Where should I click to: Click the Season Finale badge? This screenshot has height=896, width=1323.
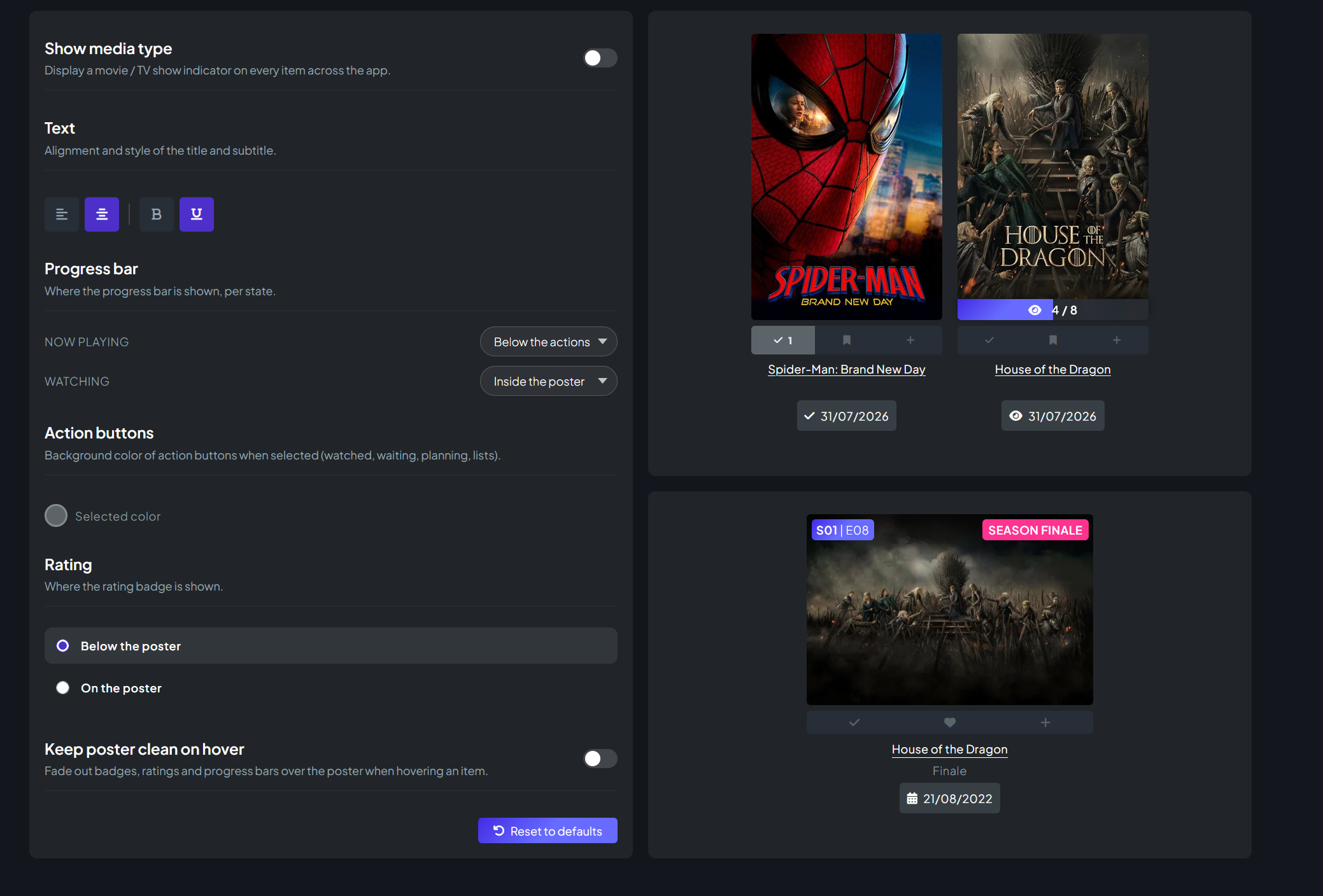point(1035,530)
